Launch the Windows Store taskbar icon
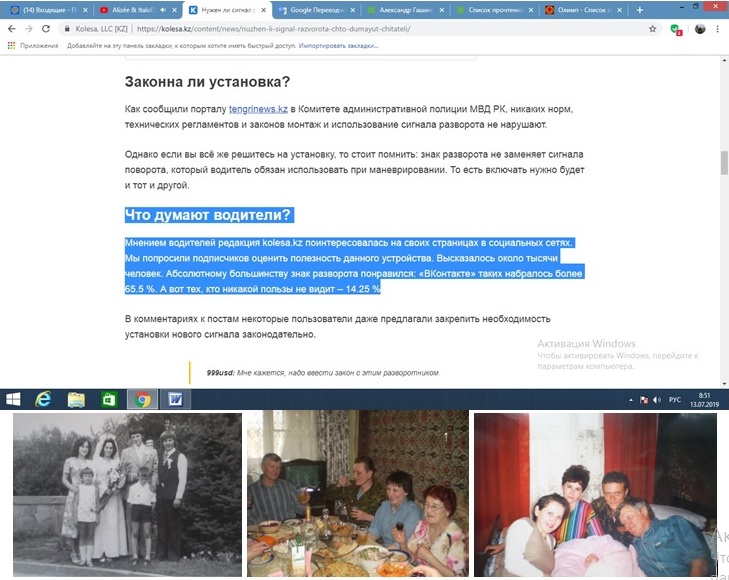The height and width of the screenshot is (580, 729). [109, 399]
